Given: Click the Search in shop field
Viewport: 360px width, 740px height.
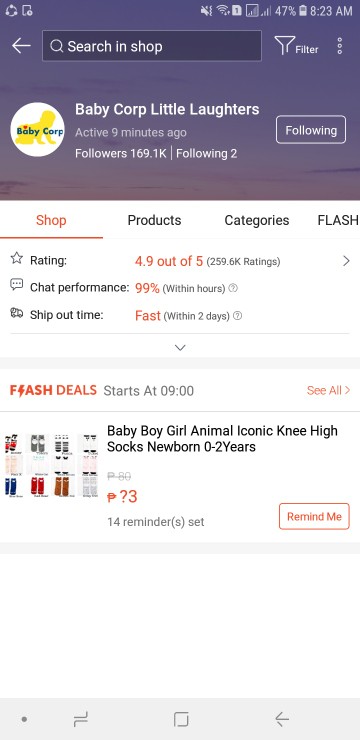Looking at the screenshot, I should [x=152, y=46].
